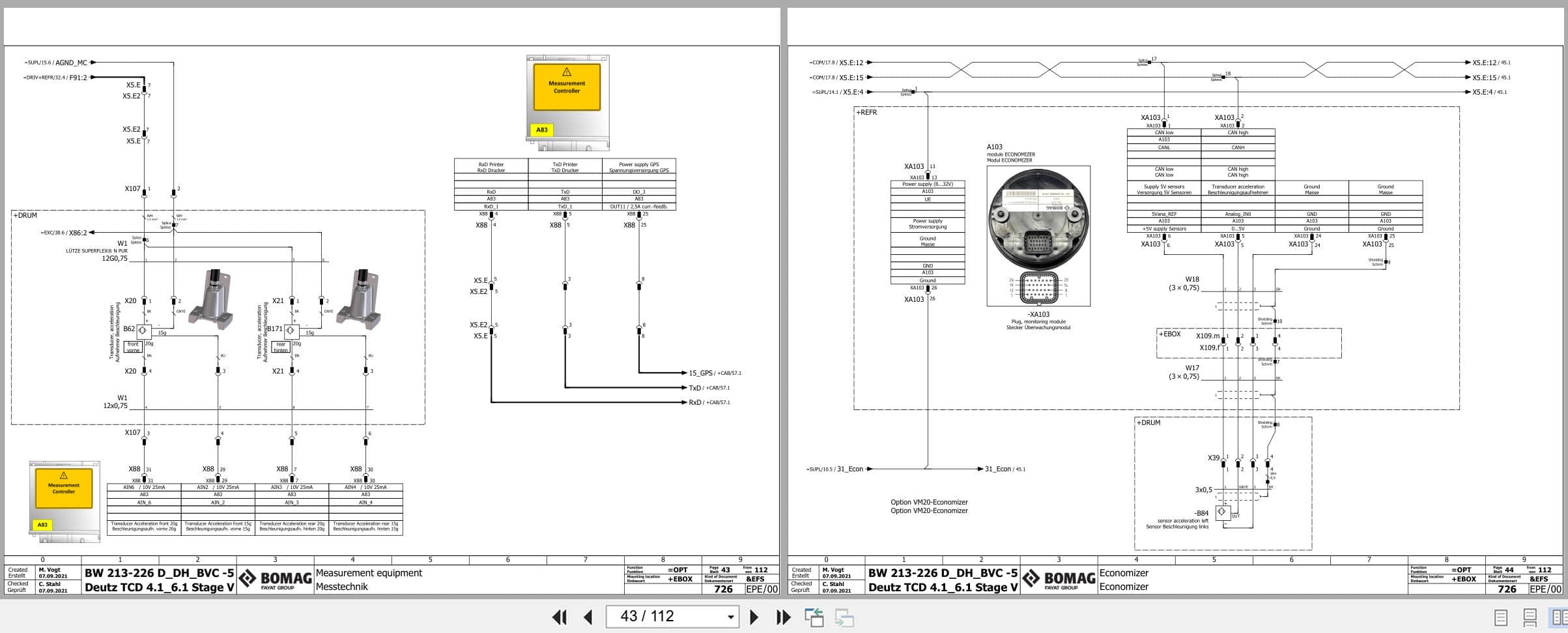Click the 31_Econ / 45.1 output reference
This screenshot has height=633, width=1568.
click(x=1005, y=469)
